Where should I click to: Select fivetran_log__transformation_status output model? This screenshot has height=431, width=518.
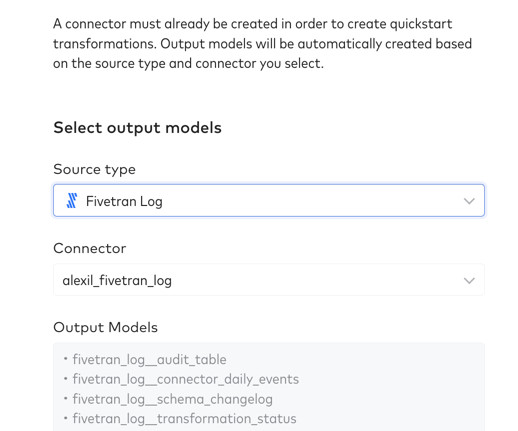point(184,419)
